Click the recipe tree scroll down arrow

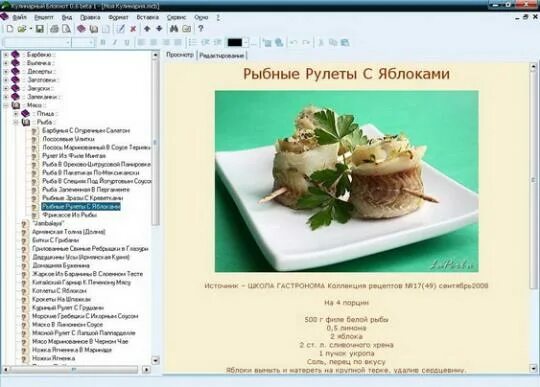click(155, 360)
